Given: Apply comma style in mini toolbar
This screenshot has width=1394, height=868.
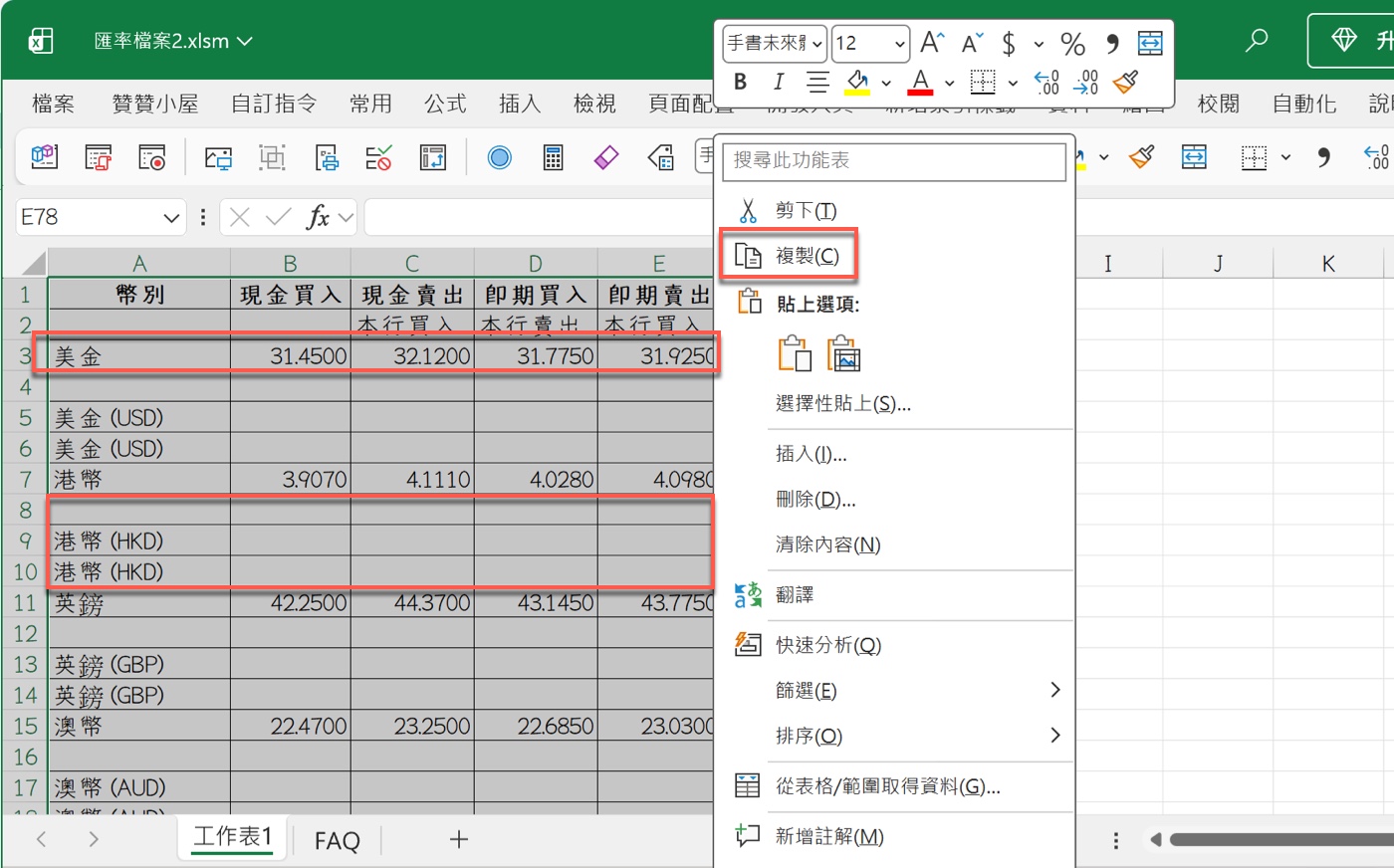Looking at the screenshot, I should 1112,43.
